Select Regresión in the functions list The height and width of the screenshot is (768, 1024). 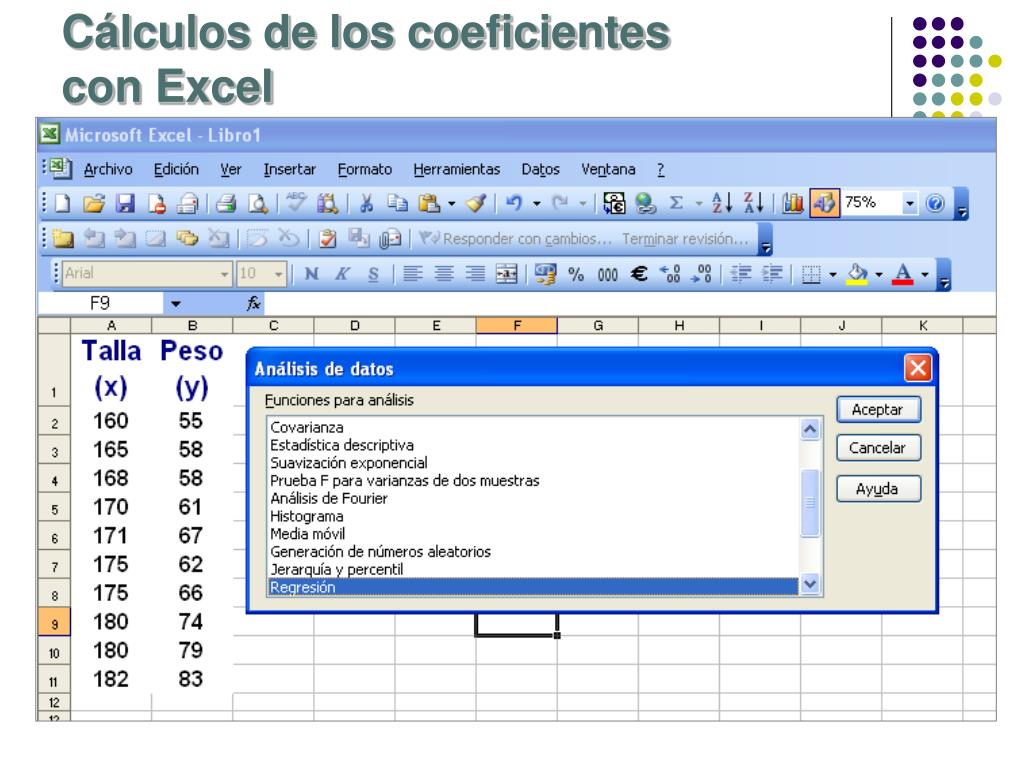pos(533,587)
